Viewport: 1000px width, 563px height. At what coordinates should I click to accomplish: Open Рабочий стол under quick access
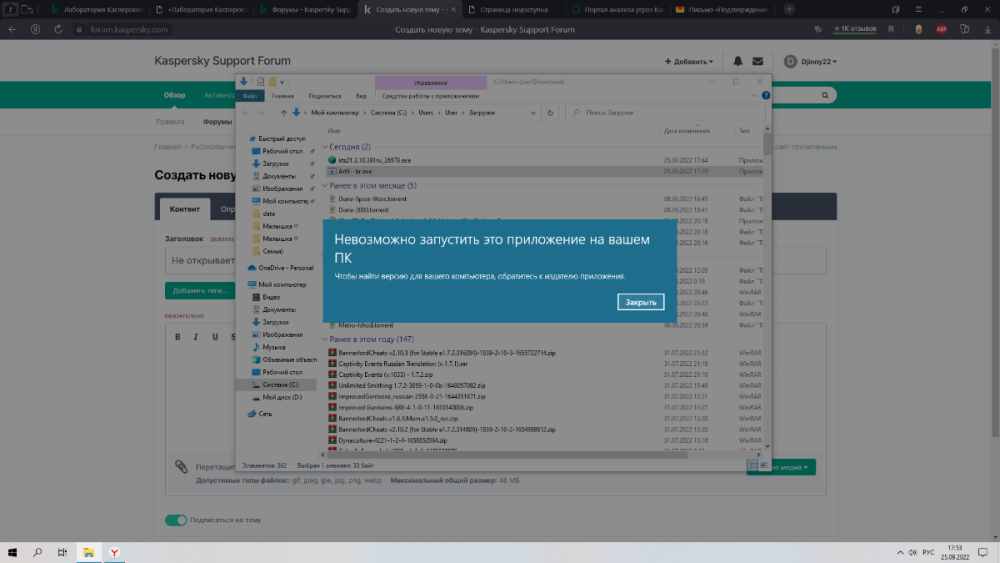click(x=282, y=151)
